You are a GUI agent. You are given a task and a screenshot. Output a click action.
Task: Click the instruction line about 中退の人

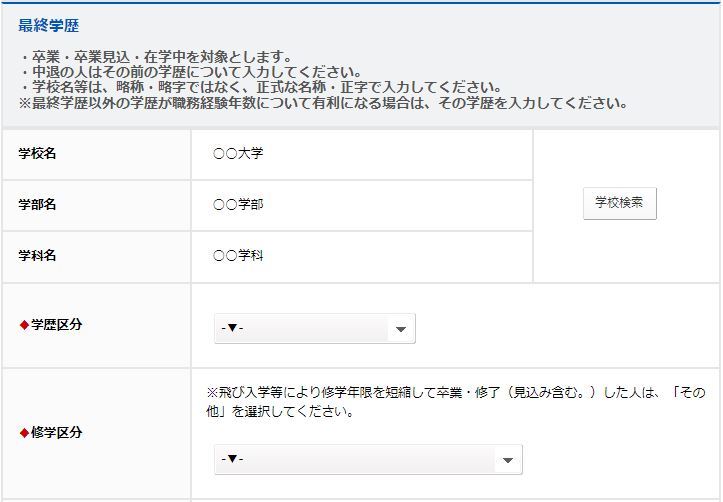190,72
